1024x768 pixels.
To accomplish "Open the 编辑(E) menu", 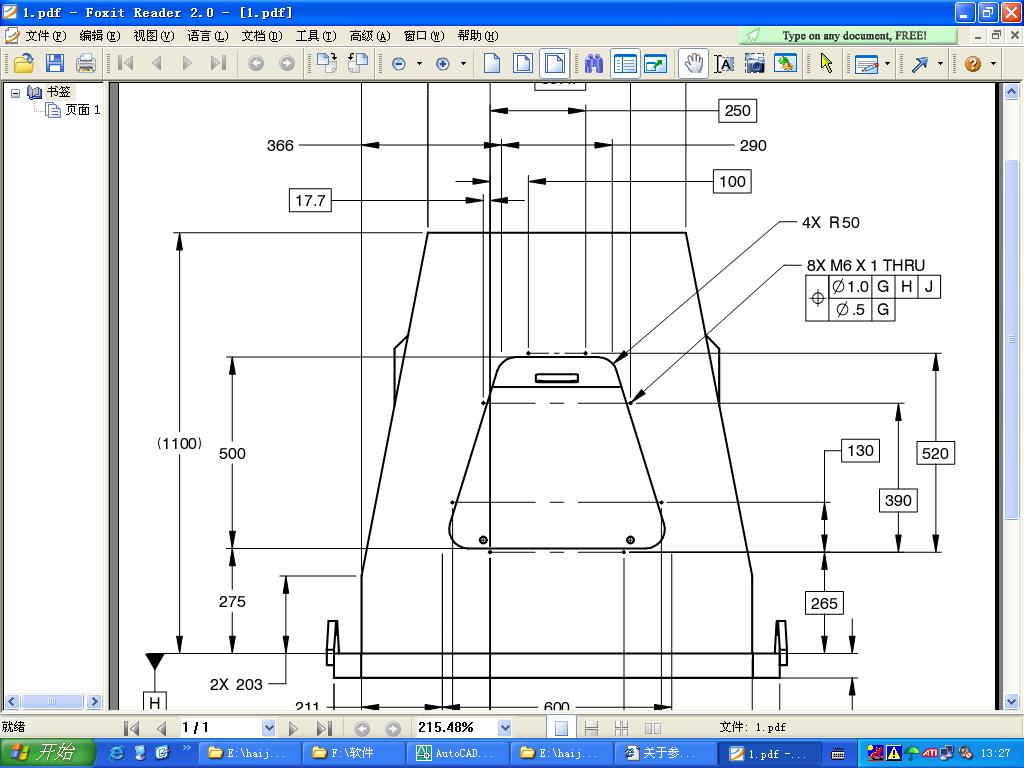I will coord(100,36).
